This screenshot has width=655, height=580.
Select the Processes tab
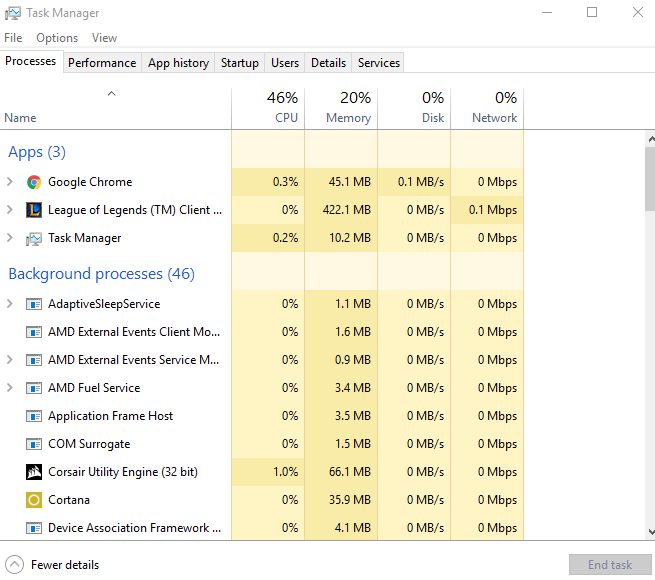tap(31, 61)
